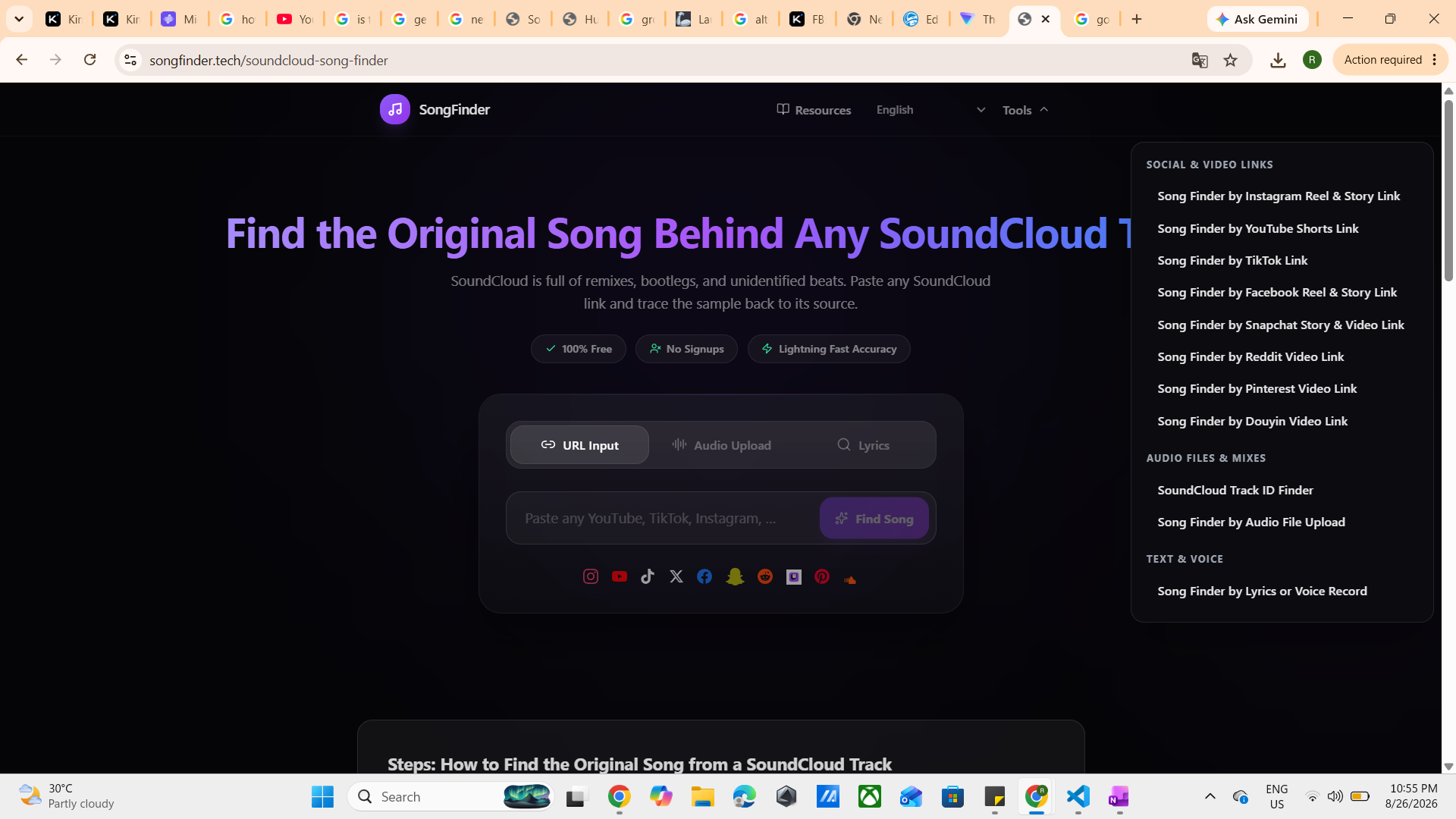Viewport: 1456px width, 819px height.
Task: Click the 100% Free badge
Action: (x=579, y=349)
